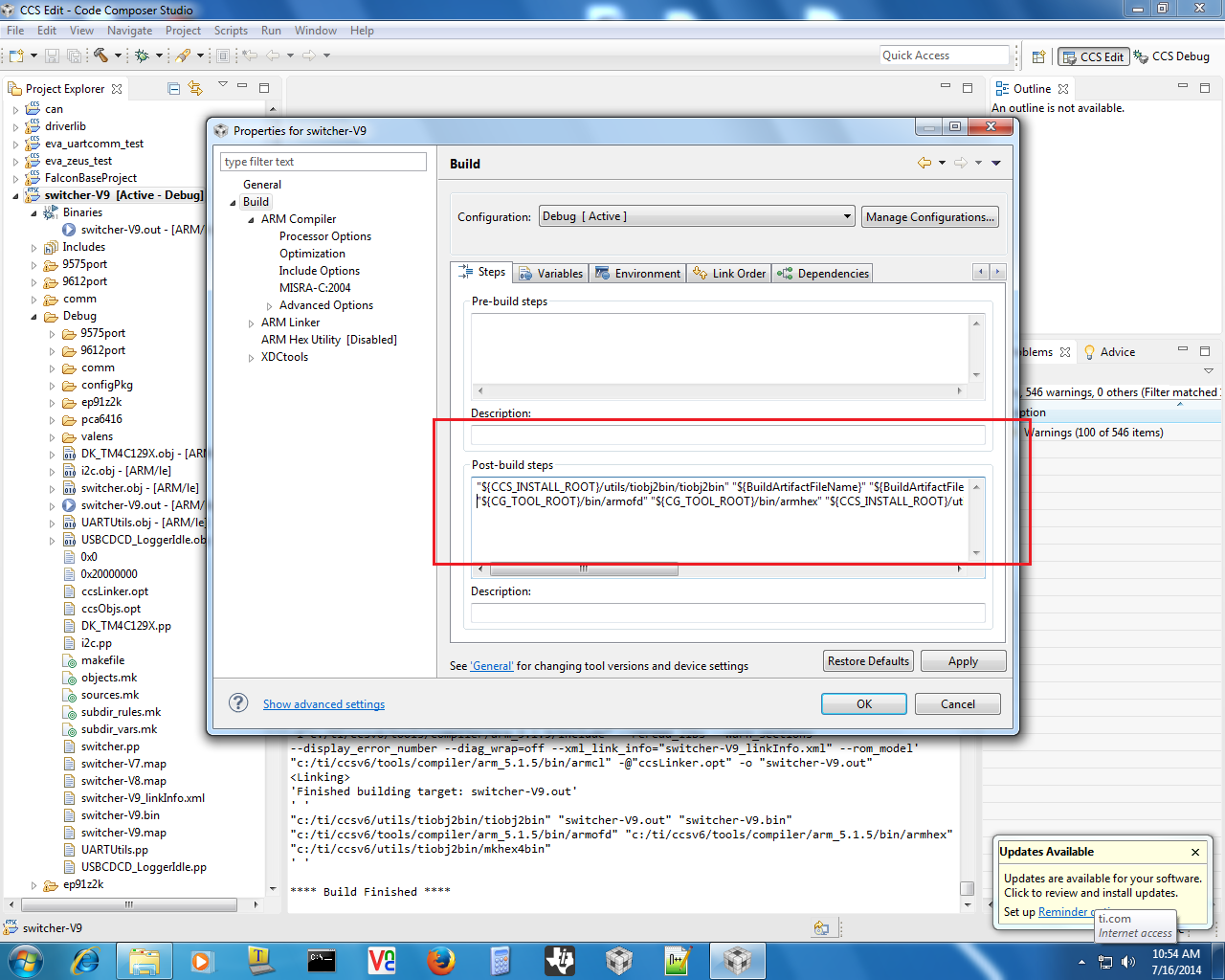Click the Restore Defaults button

[x=868, y=661]
